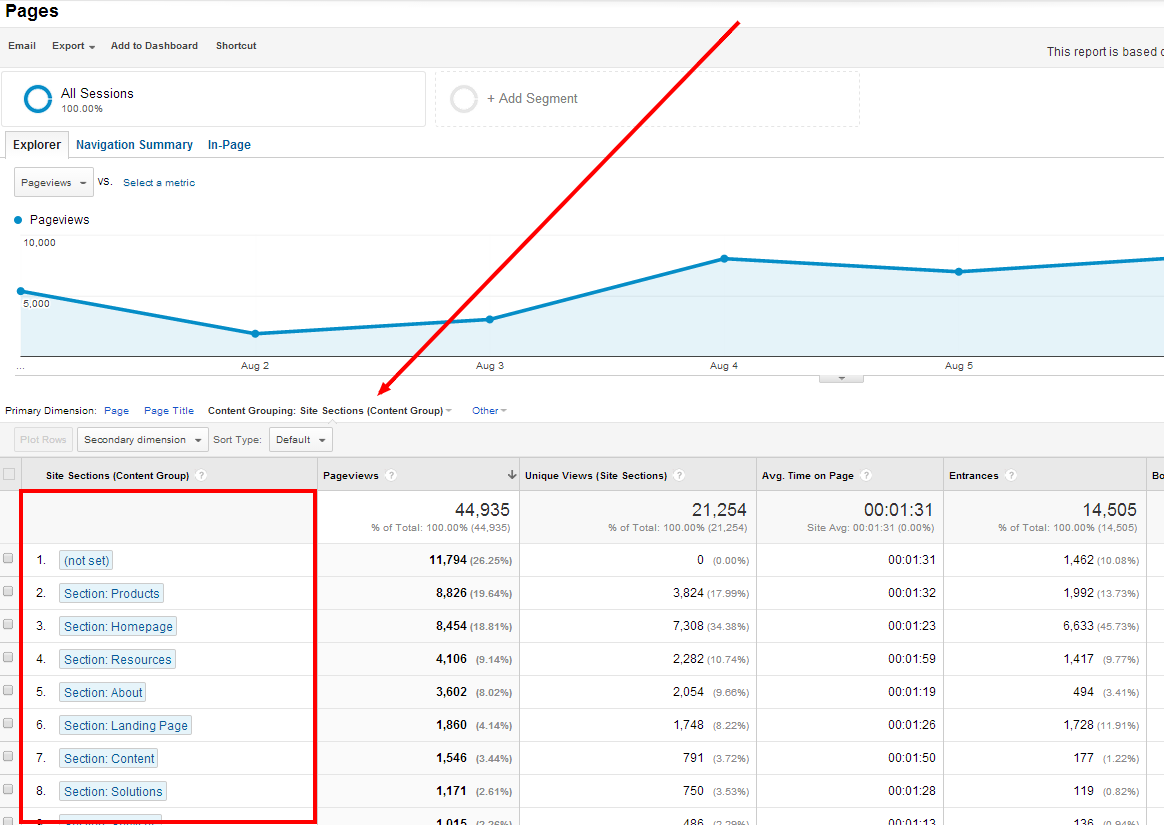Image resolution: width=1164 pixels, height=825 pixels.
Task: Tick the checkbox for the (not set) row
Action: [9, 559]
